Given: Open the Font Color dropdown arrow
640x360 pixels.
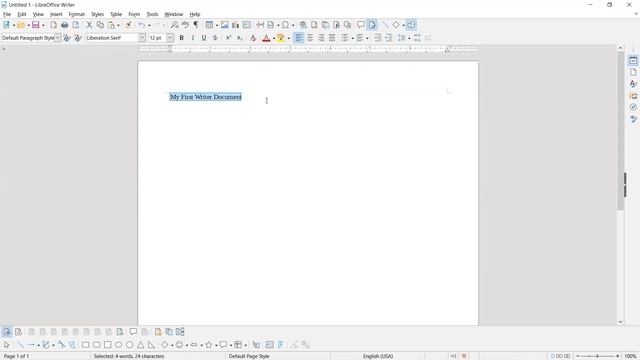Looking at the screenshot, I should click(x=274, y=38).
